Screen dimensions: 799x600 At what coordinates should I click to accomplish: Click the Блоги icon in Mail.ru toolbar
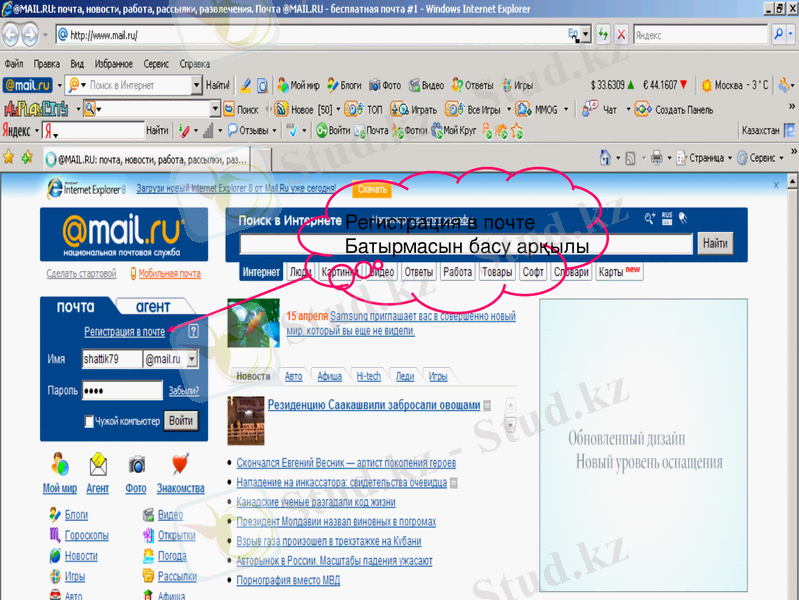(345, 85)
